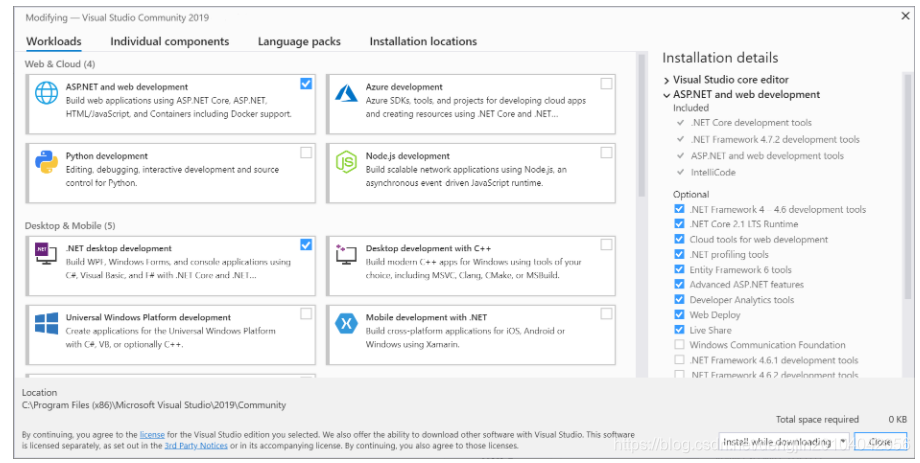Viewport: 920px width, 463px height.
Task: Click the .NET desktop development monitor icon
Action: coord(46,254)
